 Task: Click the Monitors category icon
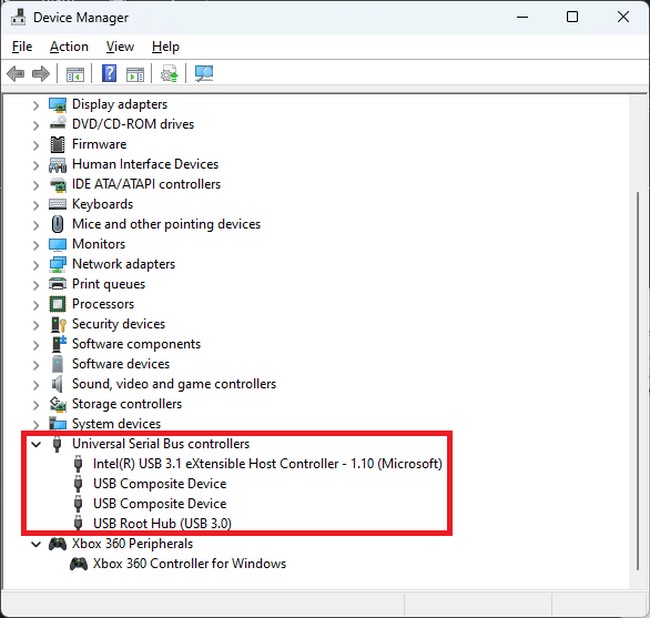click(57, 245)
